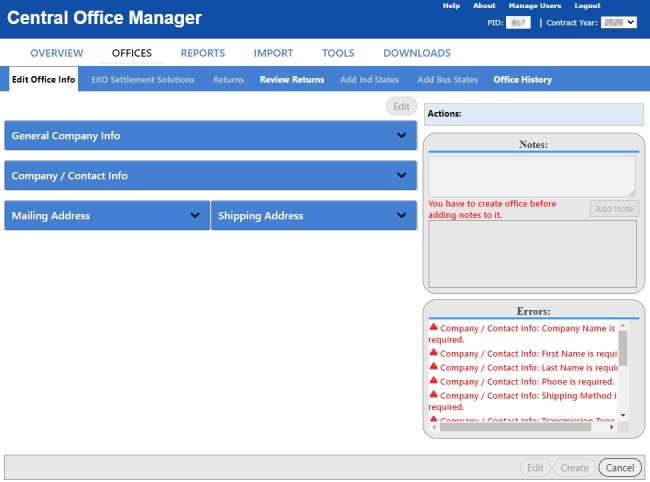650x482 pixels.
Task: Expand the General Company Info section
Action: [x=401, y=136]
